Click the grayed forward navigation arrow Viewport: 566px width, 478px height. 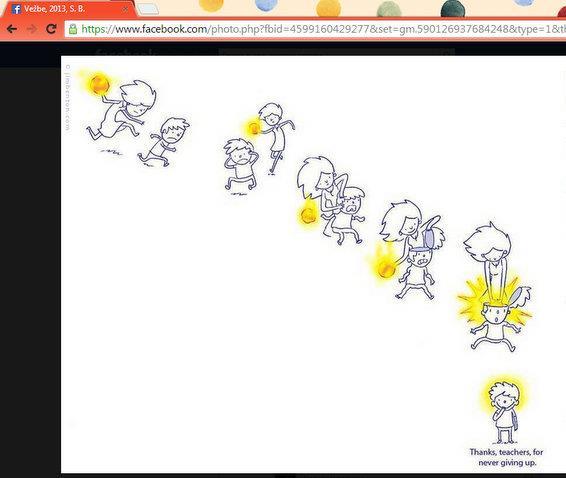pos(32,29)
